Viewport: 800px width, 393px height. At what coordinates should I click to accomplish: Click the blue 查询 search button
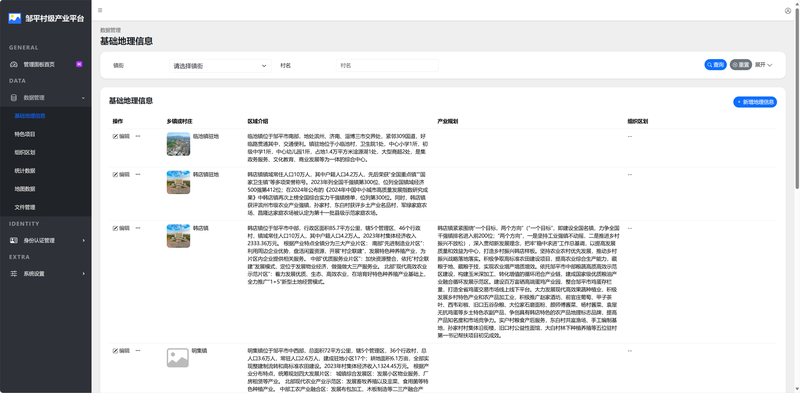click(x=715, y=65)
